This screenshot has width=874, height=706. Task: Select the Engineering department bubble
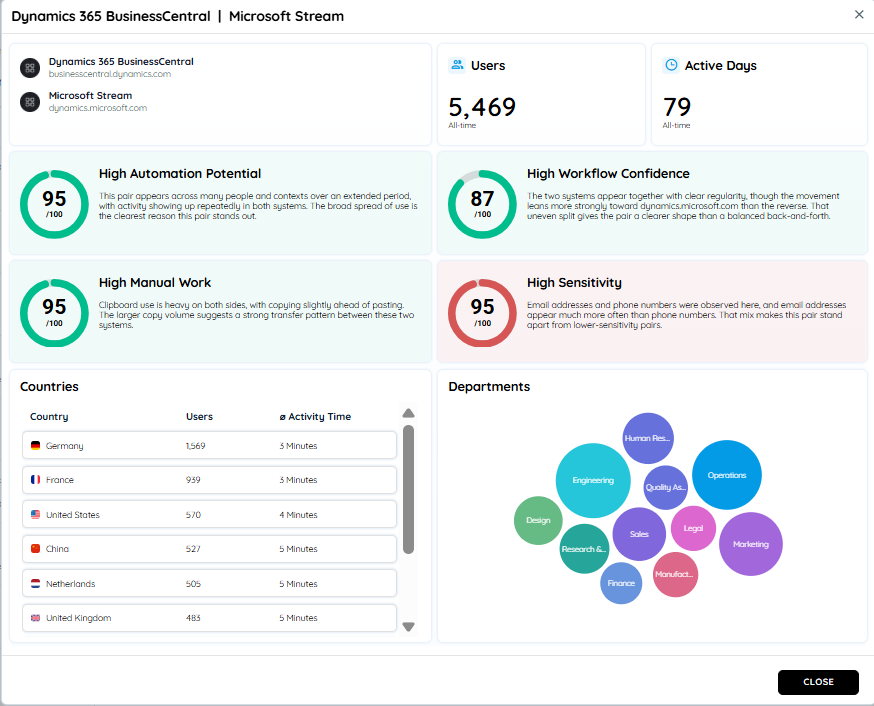pyautogui.click(x=593, y=480)
